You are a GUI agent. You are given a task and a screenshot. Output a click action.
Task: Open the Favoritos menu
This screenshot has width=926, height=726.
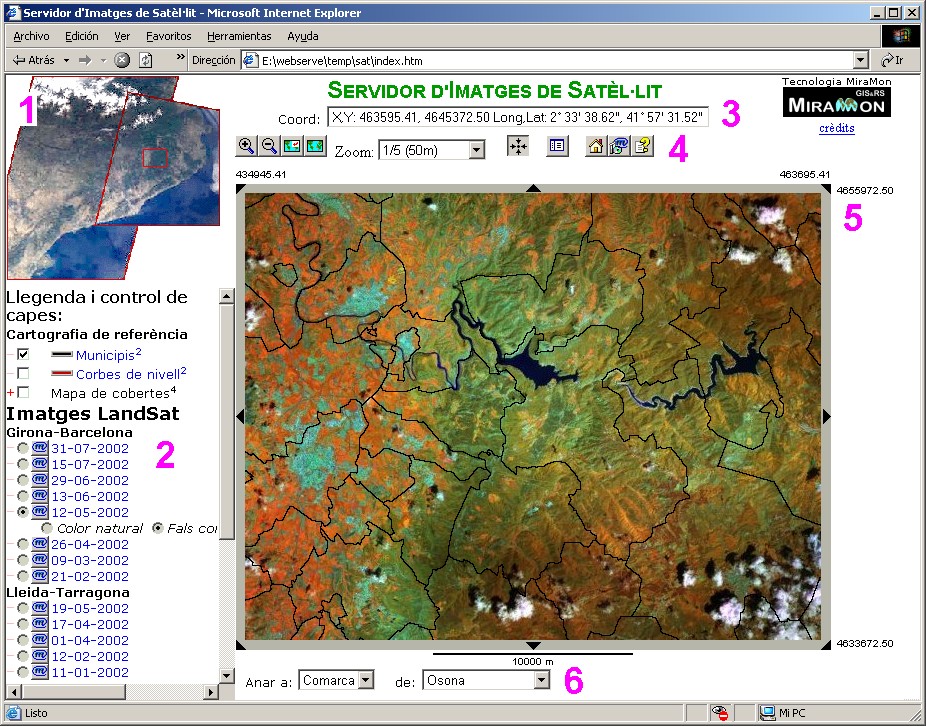coord(168,36)
